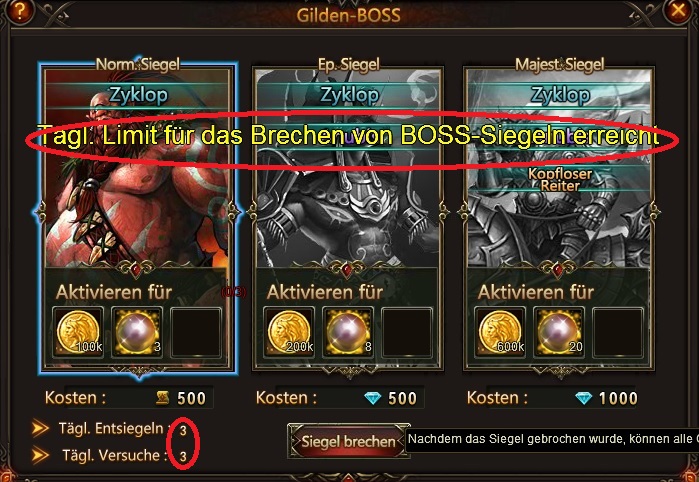Click the arrow beside Tägl. Versuche
Viewport: 699px width, 482px height.
[x=40, y=455]
